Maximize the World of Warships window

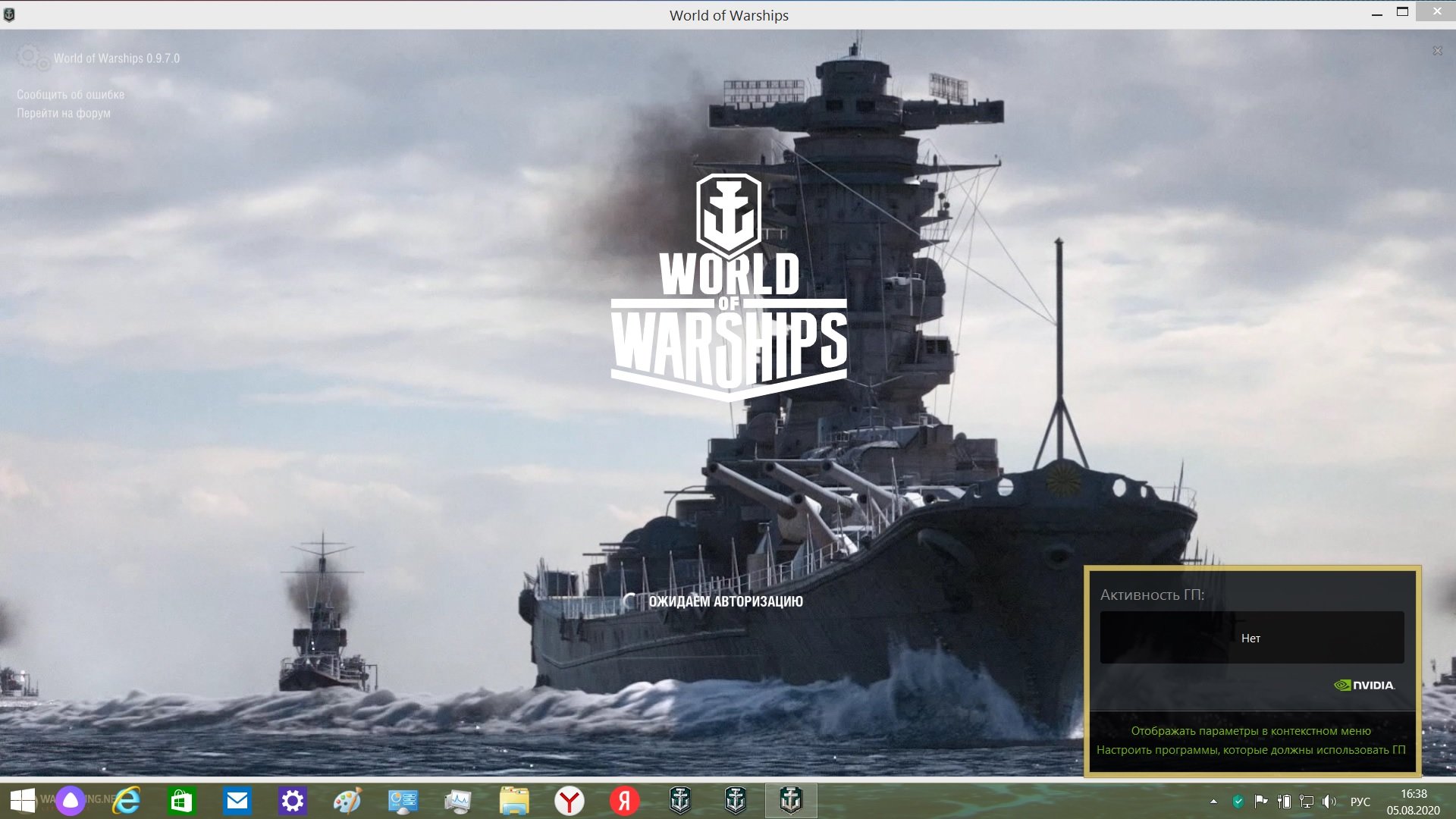tap(1402, 12)
